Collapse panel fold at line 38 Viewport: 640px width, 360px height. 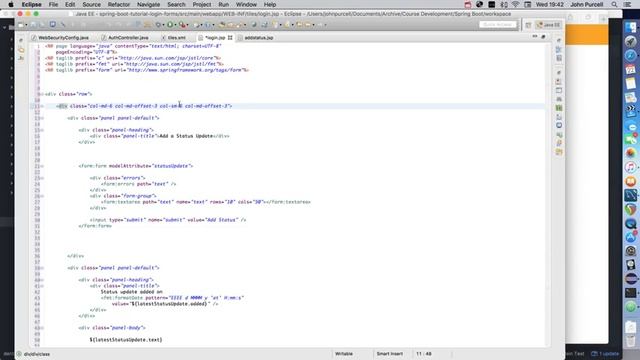42,268
